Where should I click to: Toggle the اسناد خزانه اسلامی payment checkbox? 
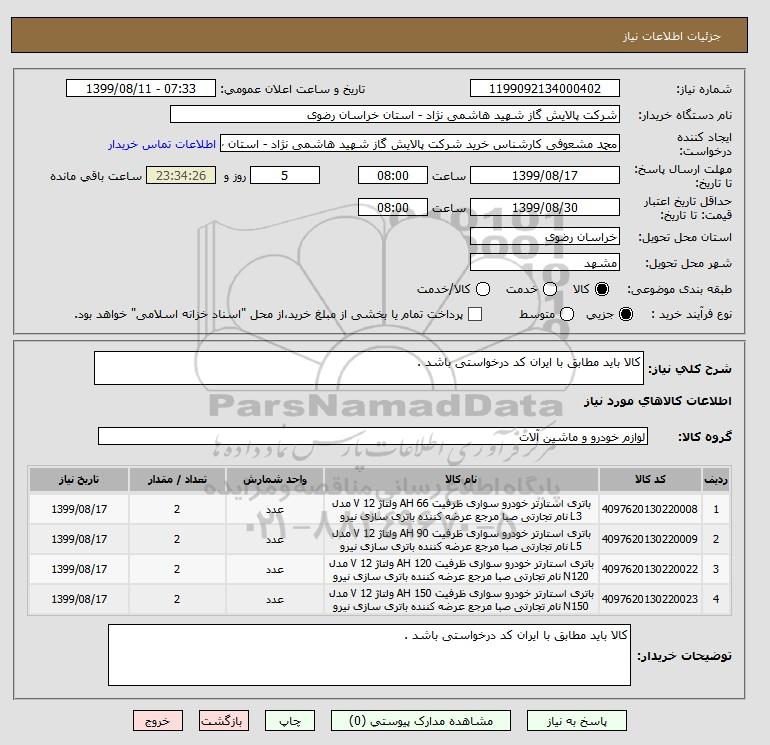(x=475, y=314)
